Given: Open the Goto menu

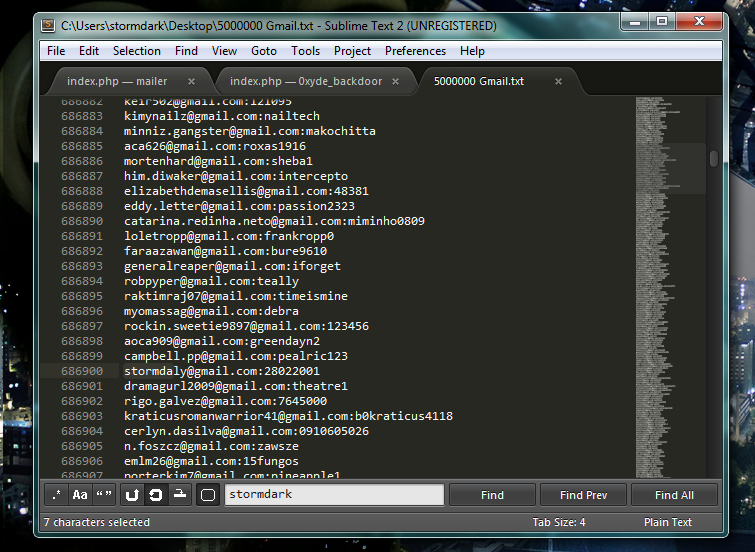Looking at the screenshot, I should [264, 51].
